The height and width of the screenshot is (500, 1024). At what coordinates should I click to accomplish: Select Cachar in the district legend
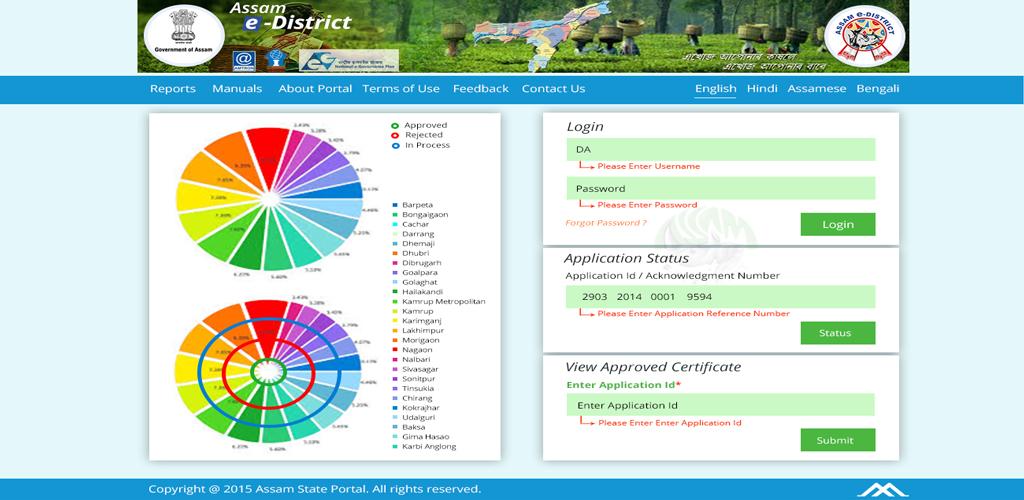pos(415,225)
